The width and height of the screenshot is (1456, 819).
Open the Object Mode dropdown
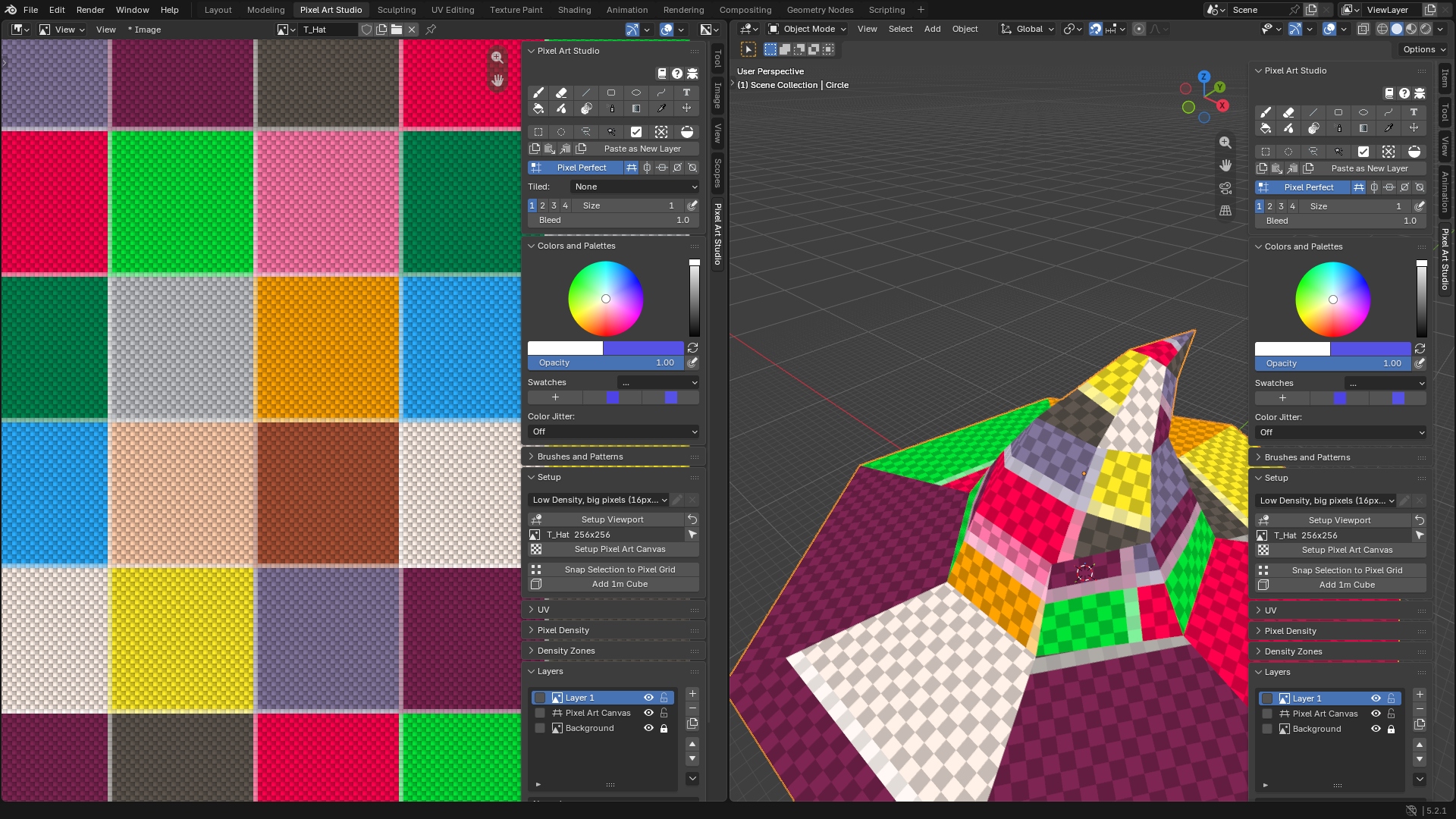click(807, 29)
